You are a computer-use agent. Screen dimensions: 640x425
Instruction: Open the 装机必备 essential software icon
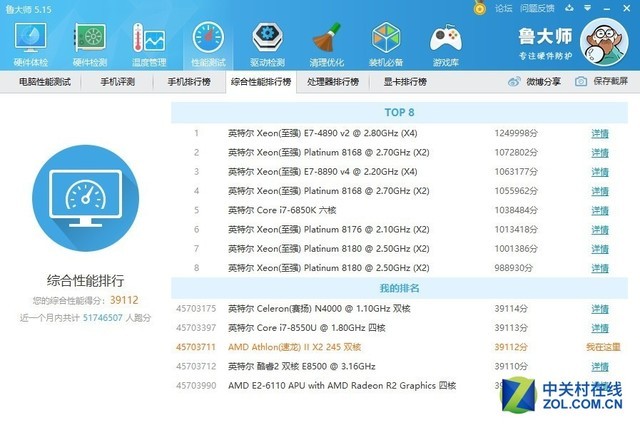386,44
